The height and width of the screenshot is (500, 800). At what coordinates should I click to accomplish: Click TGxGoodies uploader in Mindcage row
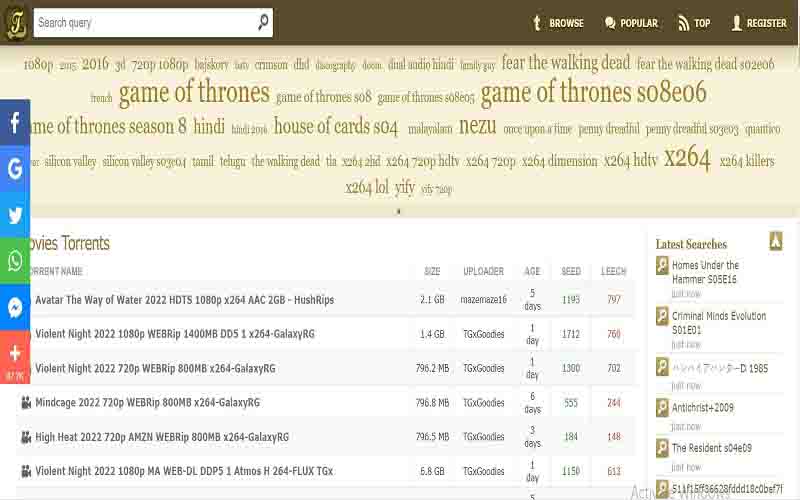tap(484, 403)
